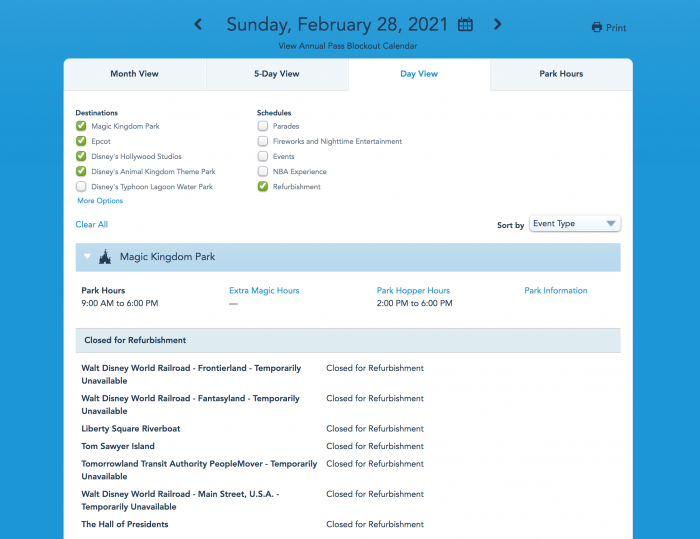Click the Destinations heading

coord(96,113)
